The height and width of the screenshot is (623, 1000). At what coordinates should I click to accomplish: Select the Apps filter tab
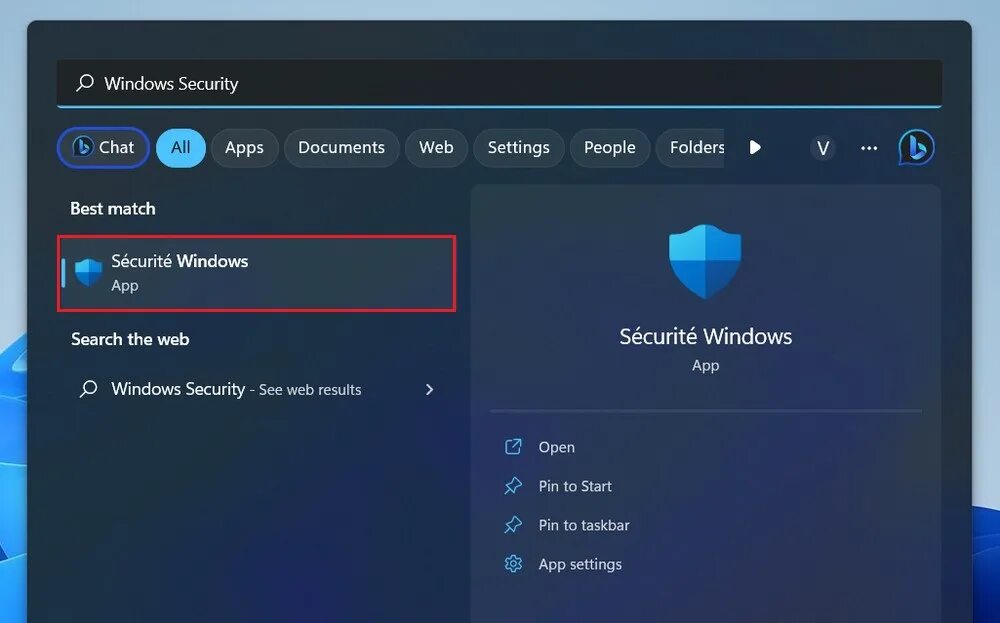[x=244, y=147]
